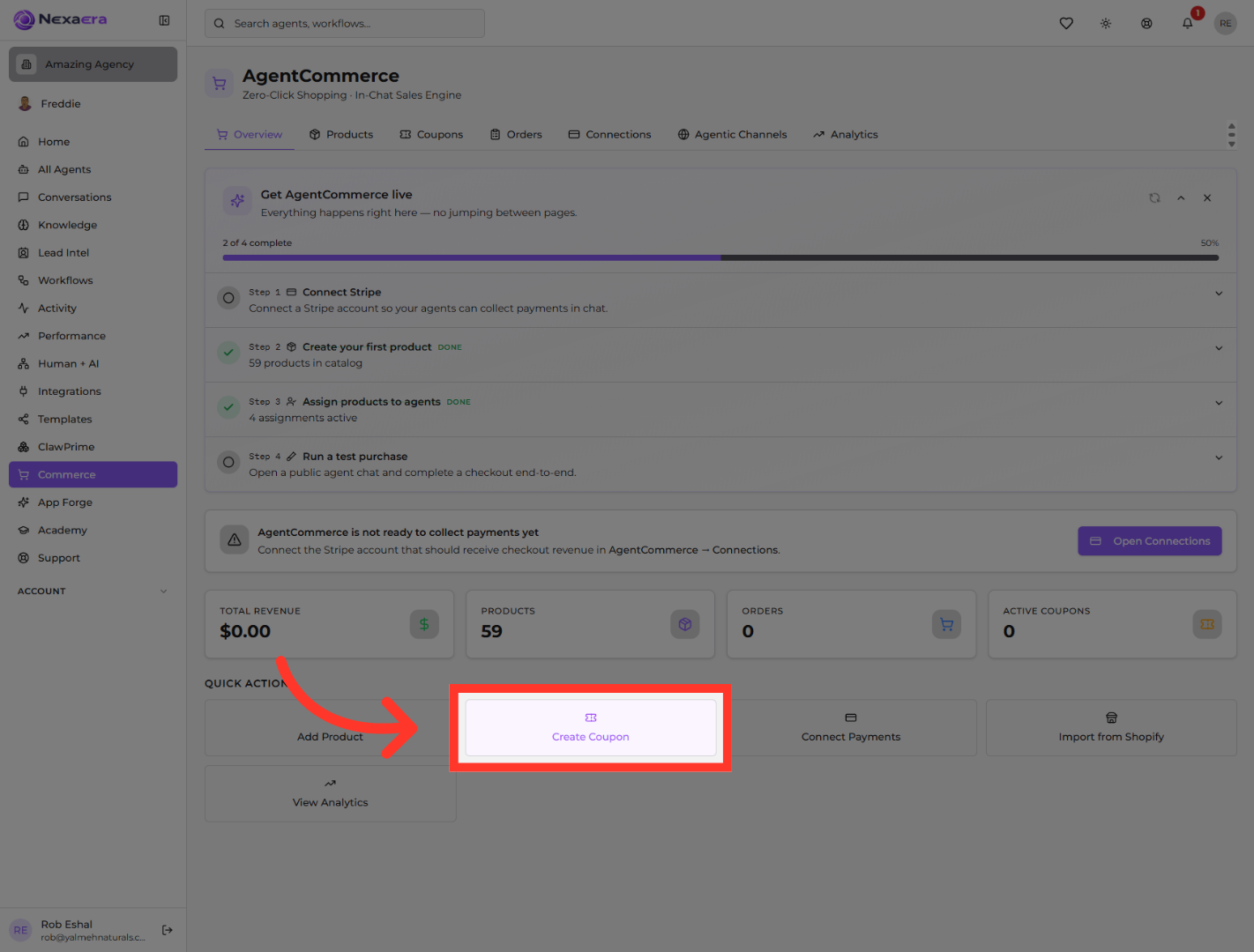Refresh the setup checklist
This screenshot has width=1254, height=952.
tap(1154, 198)
